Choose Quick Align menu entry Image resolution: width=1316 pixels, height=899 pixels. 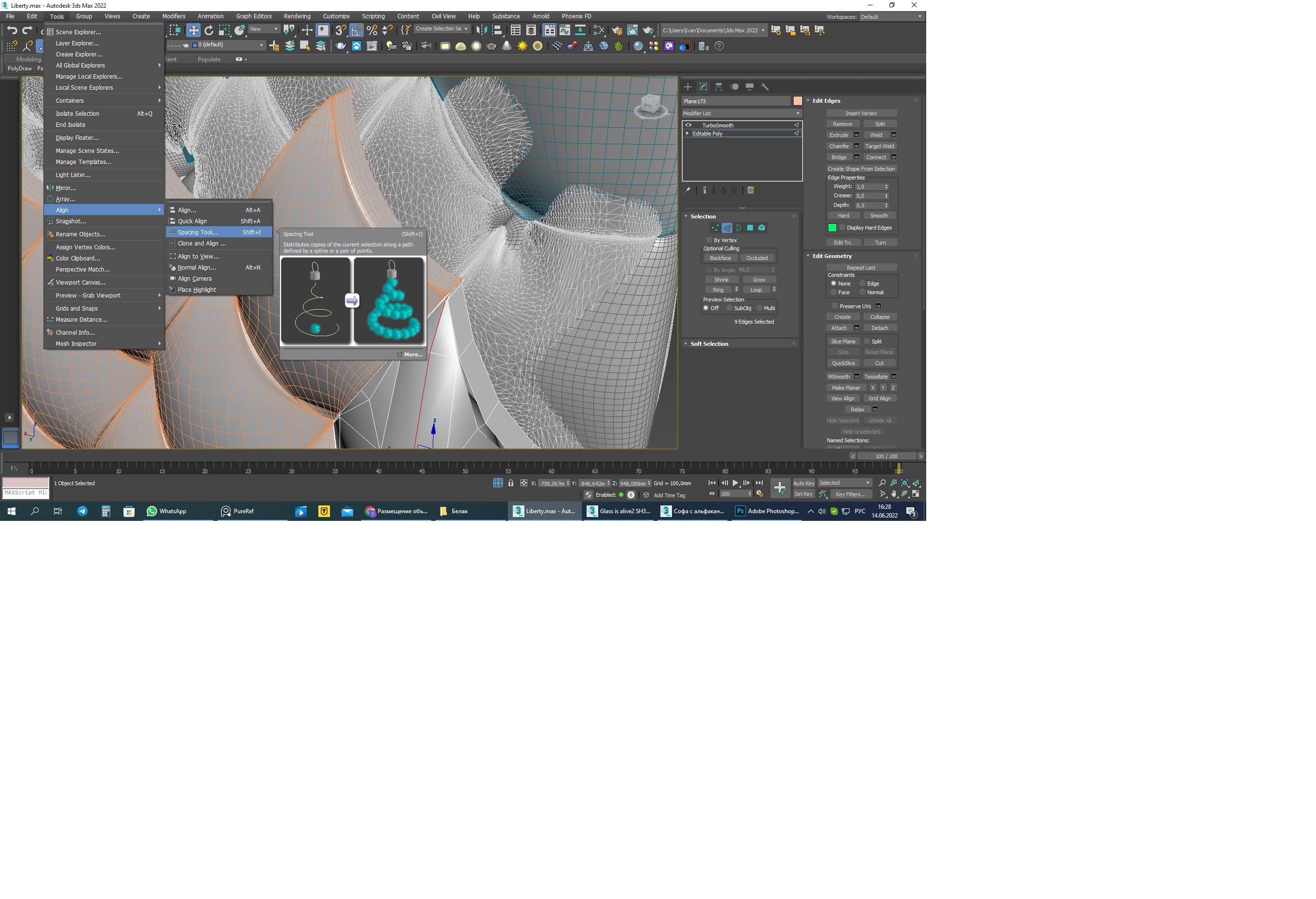tap(219, 221)
